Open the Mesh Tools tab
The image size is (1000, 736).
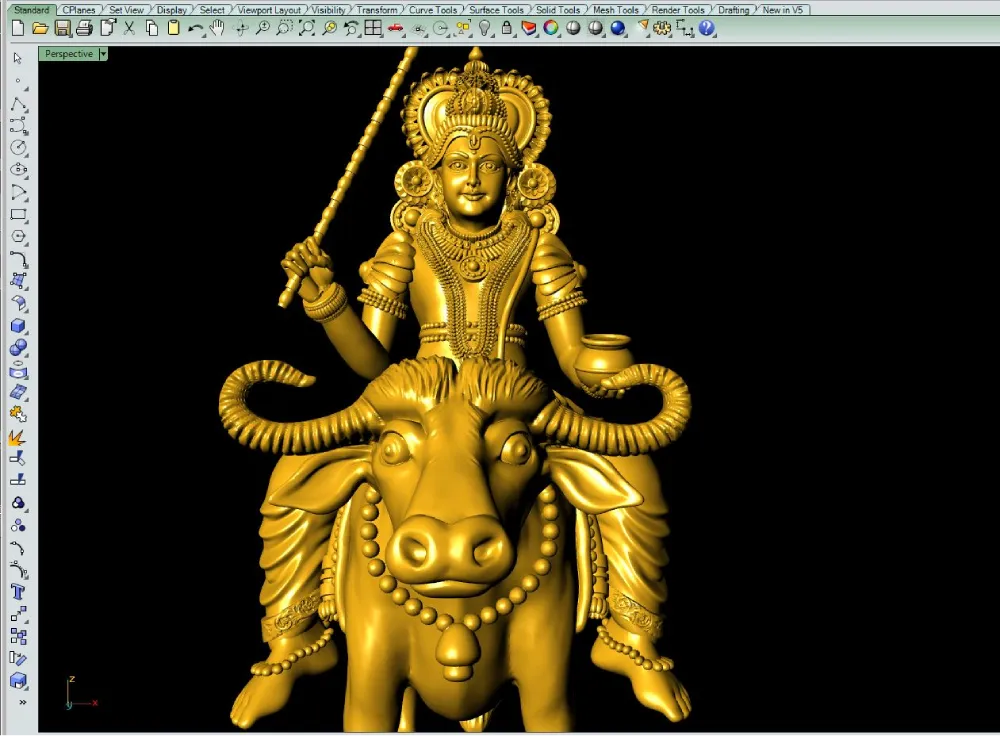(615, 10)
